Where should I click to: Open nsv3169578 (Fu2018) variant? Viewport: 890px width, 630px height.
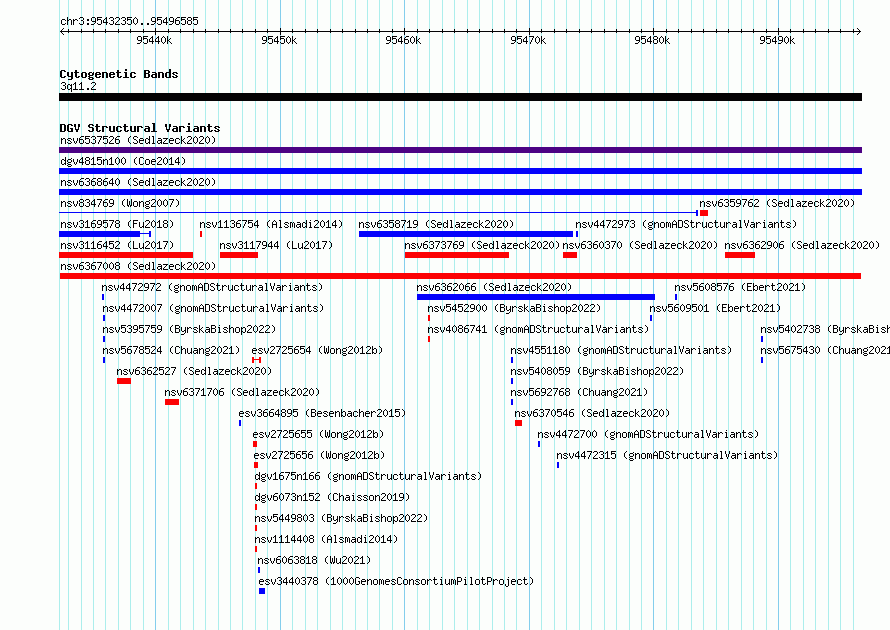coord(117,224)
